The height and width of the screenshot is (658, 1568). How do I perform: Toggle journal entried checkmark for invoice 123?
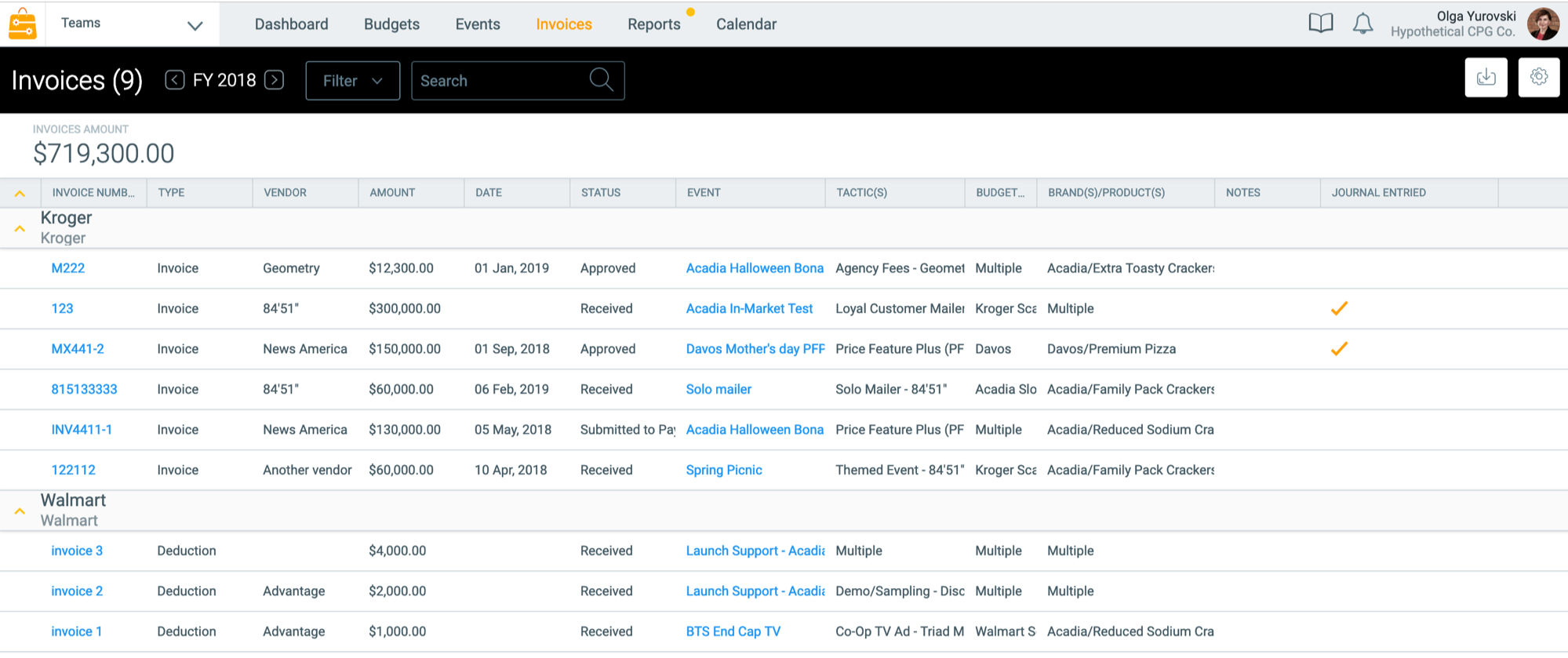(x=1339, y=309)
